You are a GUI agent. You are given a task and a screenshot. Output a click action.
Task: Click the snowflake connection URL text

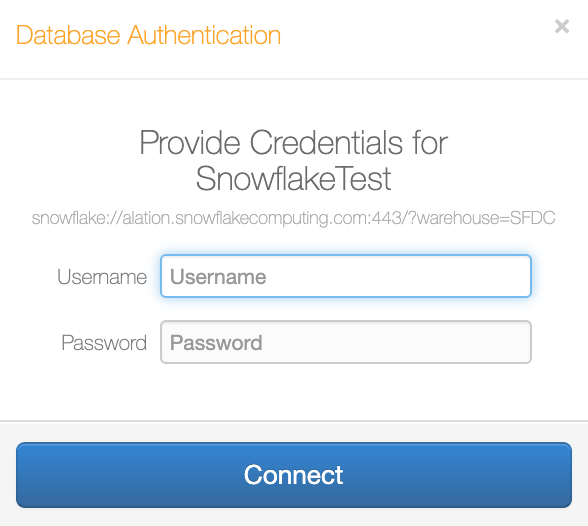pyautogui.click(x=293, y=218)
